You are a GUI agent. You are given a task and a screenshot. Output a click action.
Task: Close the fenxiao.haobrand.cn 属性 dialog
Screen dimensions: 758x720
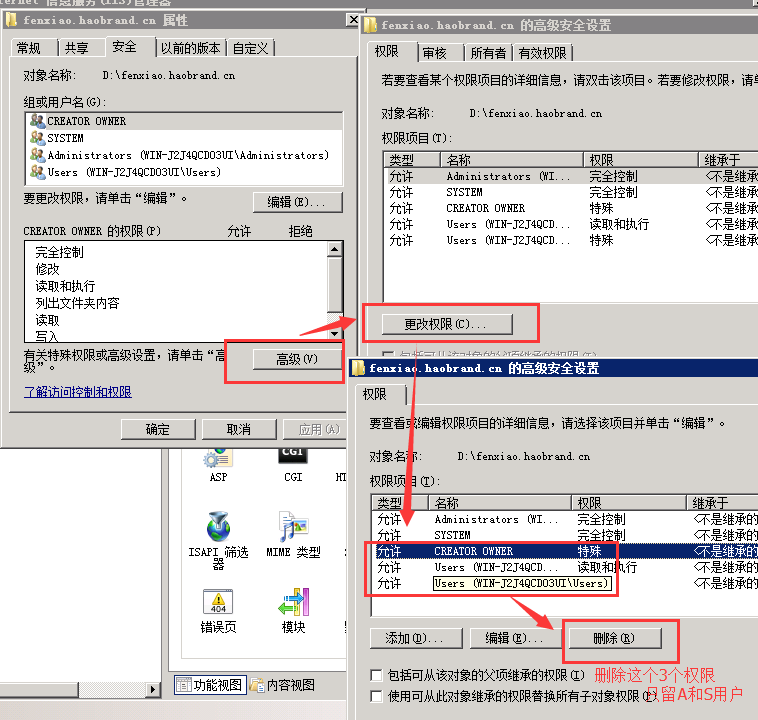pos(353,20)
